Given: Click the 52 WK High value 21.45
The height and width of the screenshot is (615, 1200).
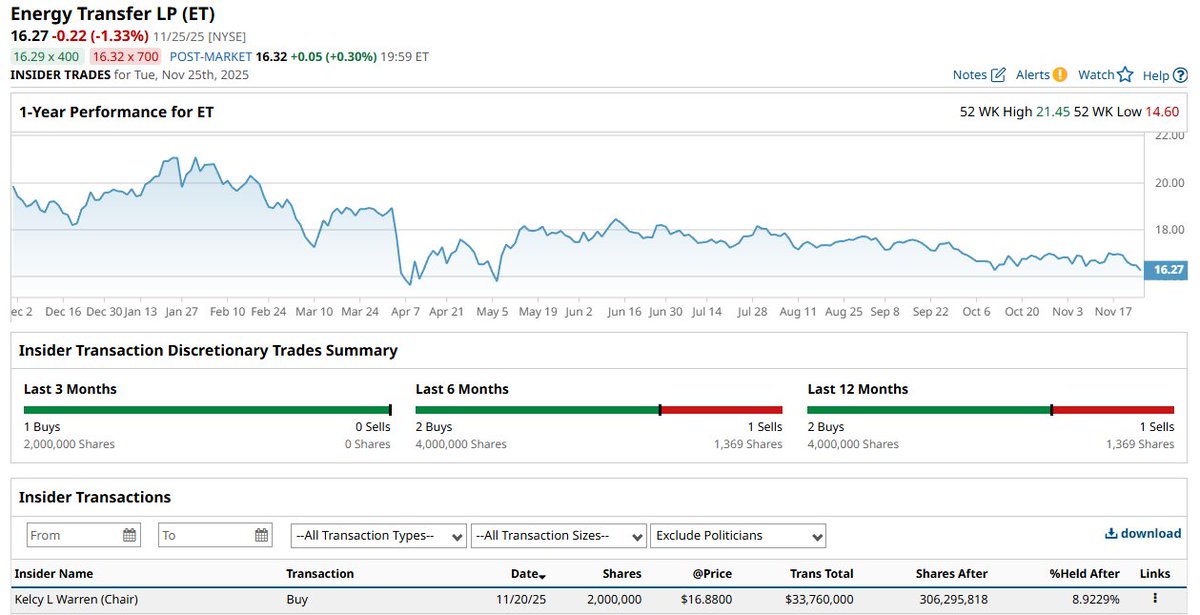Looking at the screenshot, I should pyautogui.click(x=1051, y=111).
